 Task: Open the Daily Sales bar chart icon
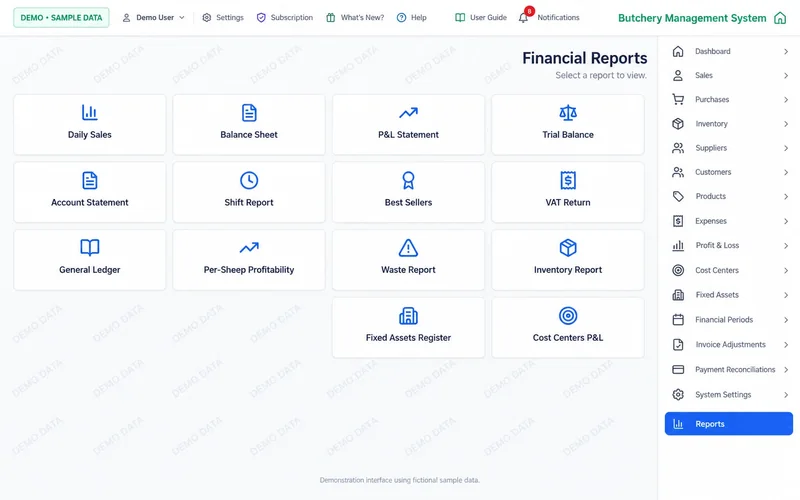(89, 112)
